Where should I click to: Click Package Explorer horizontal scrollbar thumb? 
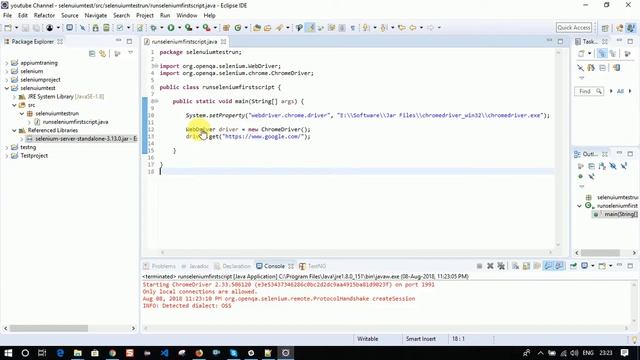coord(49,328)
